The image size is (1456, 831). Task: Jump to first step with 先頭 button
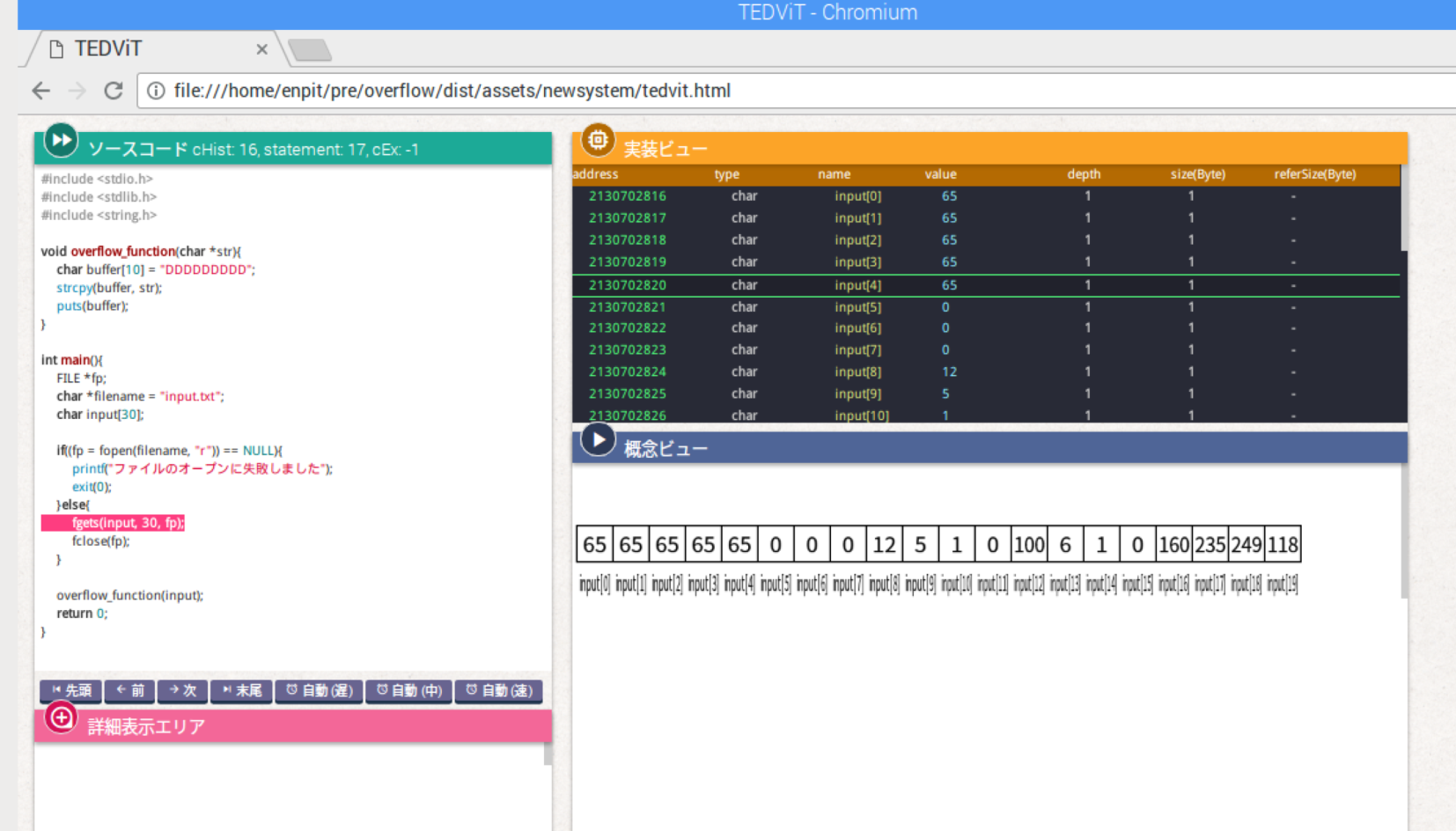point(71,691)
